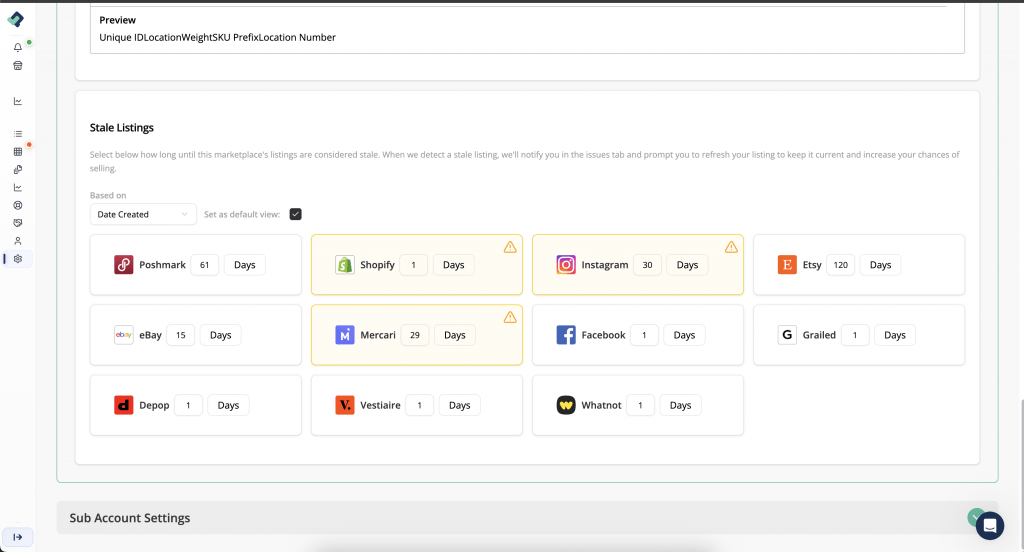The image size is (1024, 552).
Task: Open the storefront icon in sidebar
Action: pyautogui.click(x=18, y=65)
